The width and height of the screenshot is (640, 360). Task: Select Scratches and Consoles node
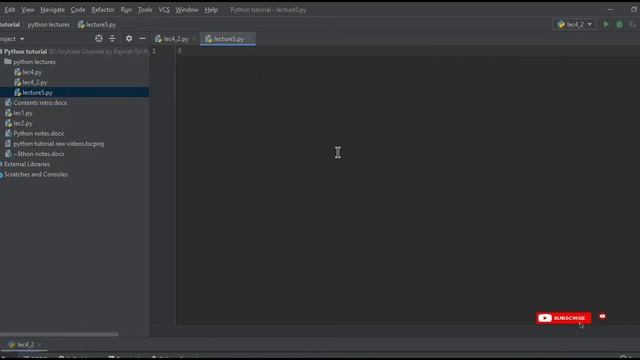coord(36,174)
